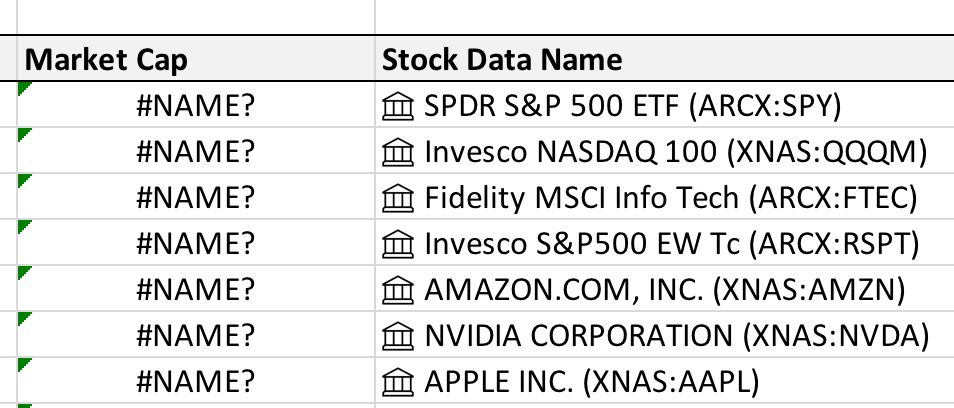Select the NVIDIA CORPORATION (XNAS:NVDA) cell text
Viewport: 954px width, 408px height.
pos(677,336)
